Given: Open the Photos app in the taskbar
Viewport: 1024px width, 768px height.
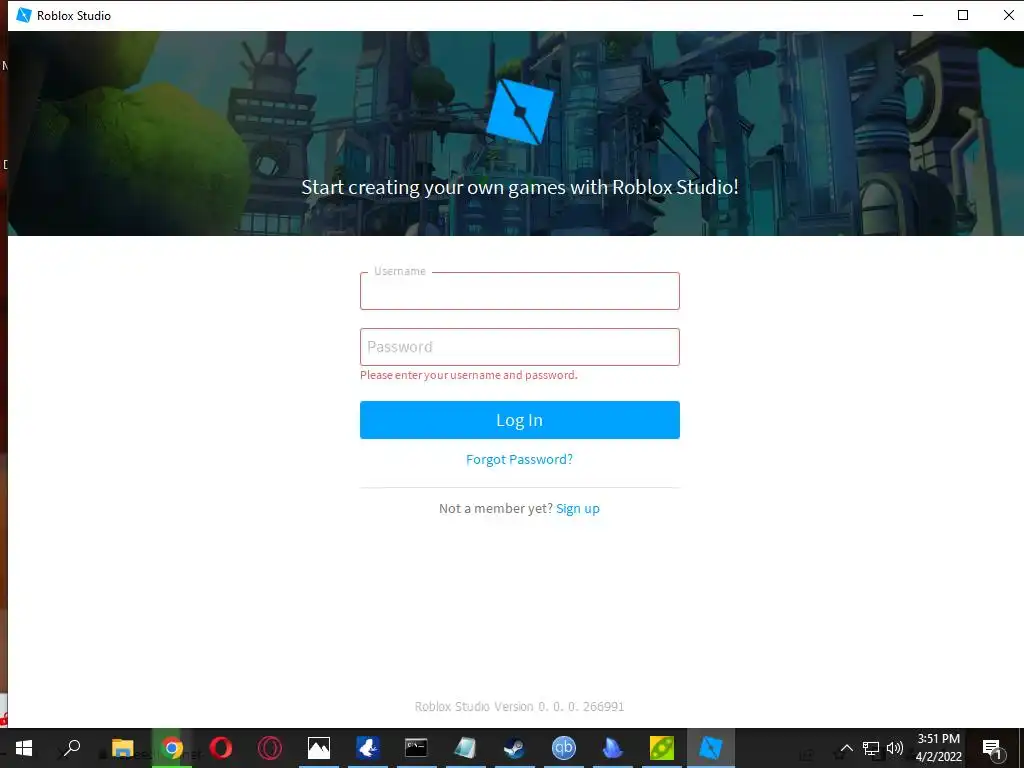Looking at the screenshot, I should point(319,748).
